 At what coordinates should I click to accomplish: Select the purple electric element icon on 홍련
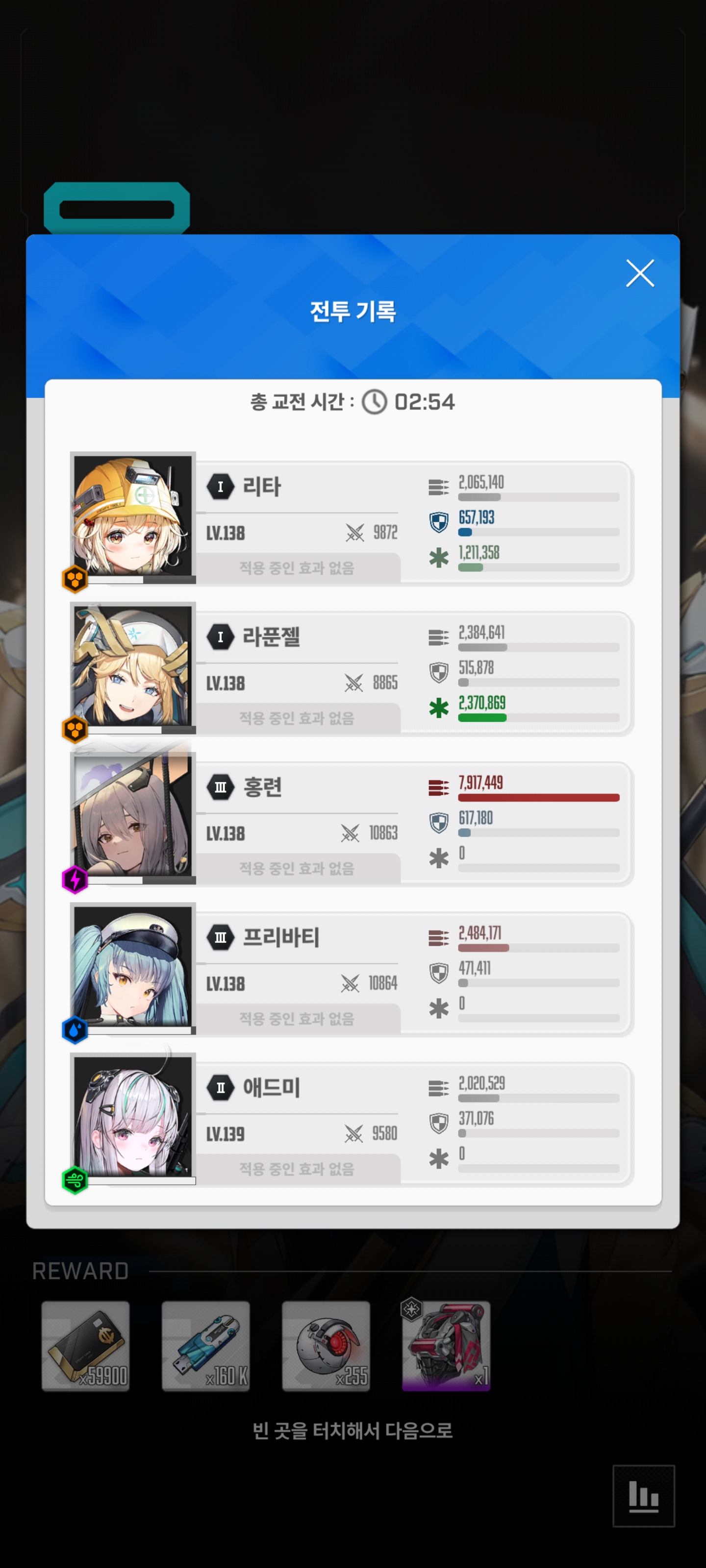point(75,880)
